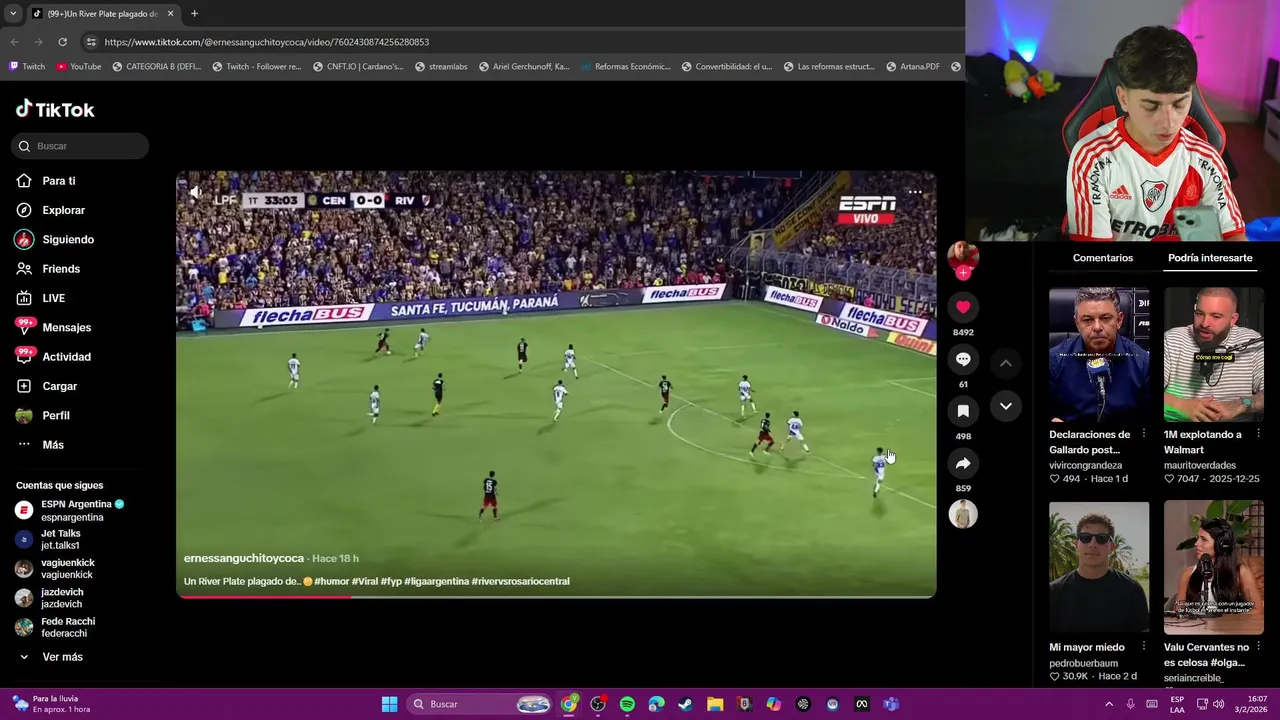Open comments via speech bubble icon
The image size is (1280, 720).
point(963,359)
